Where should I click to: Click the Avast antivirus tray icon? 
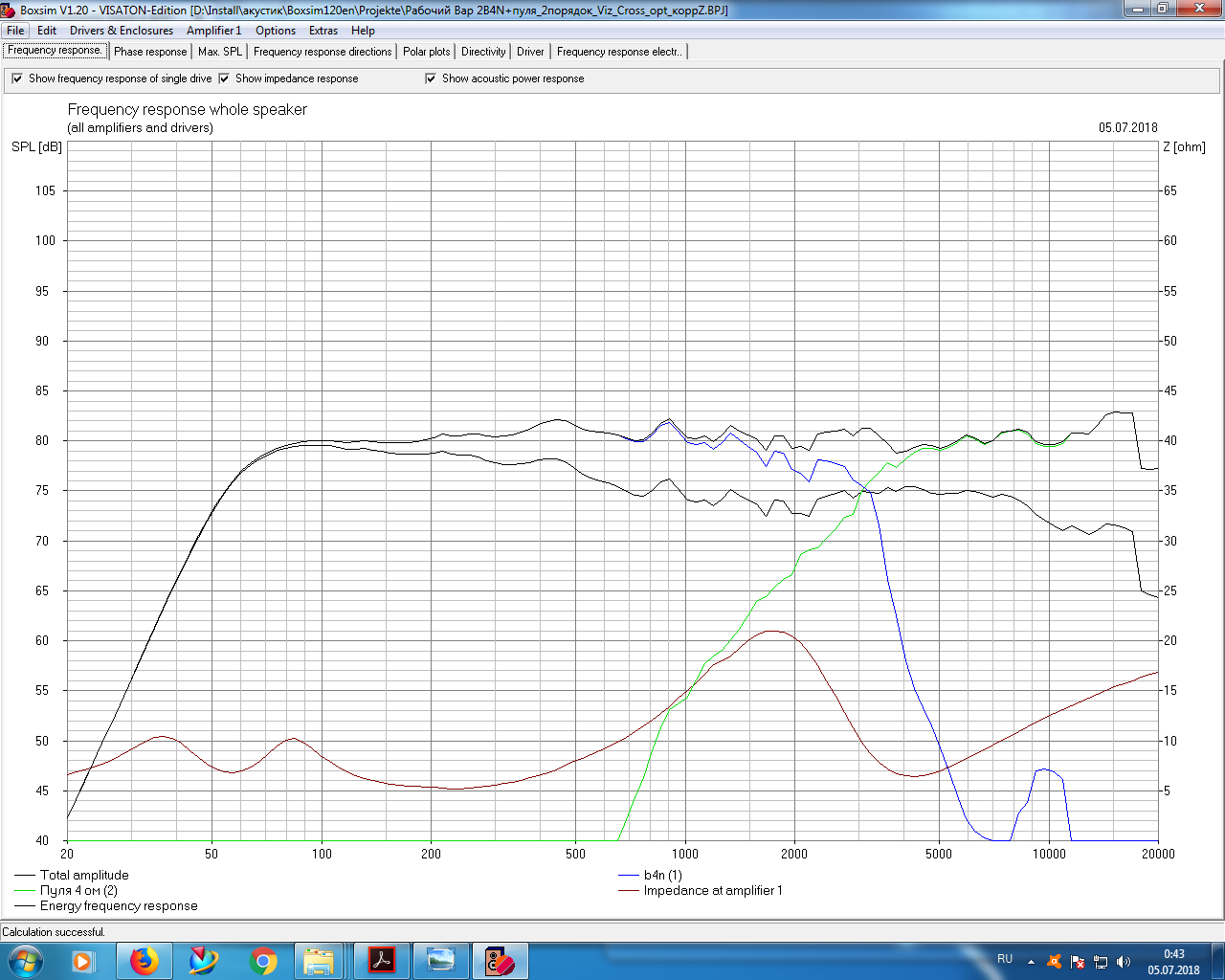pyautogui.click(x=1054, y=961)
